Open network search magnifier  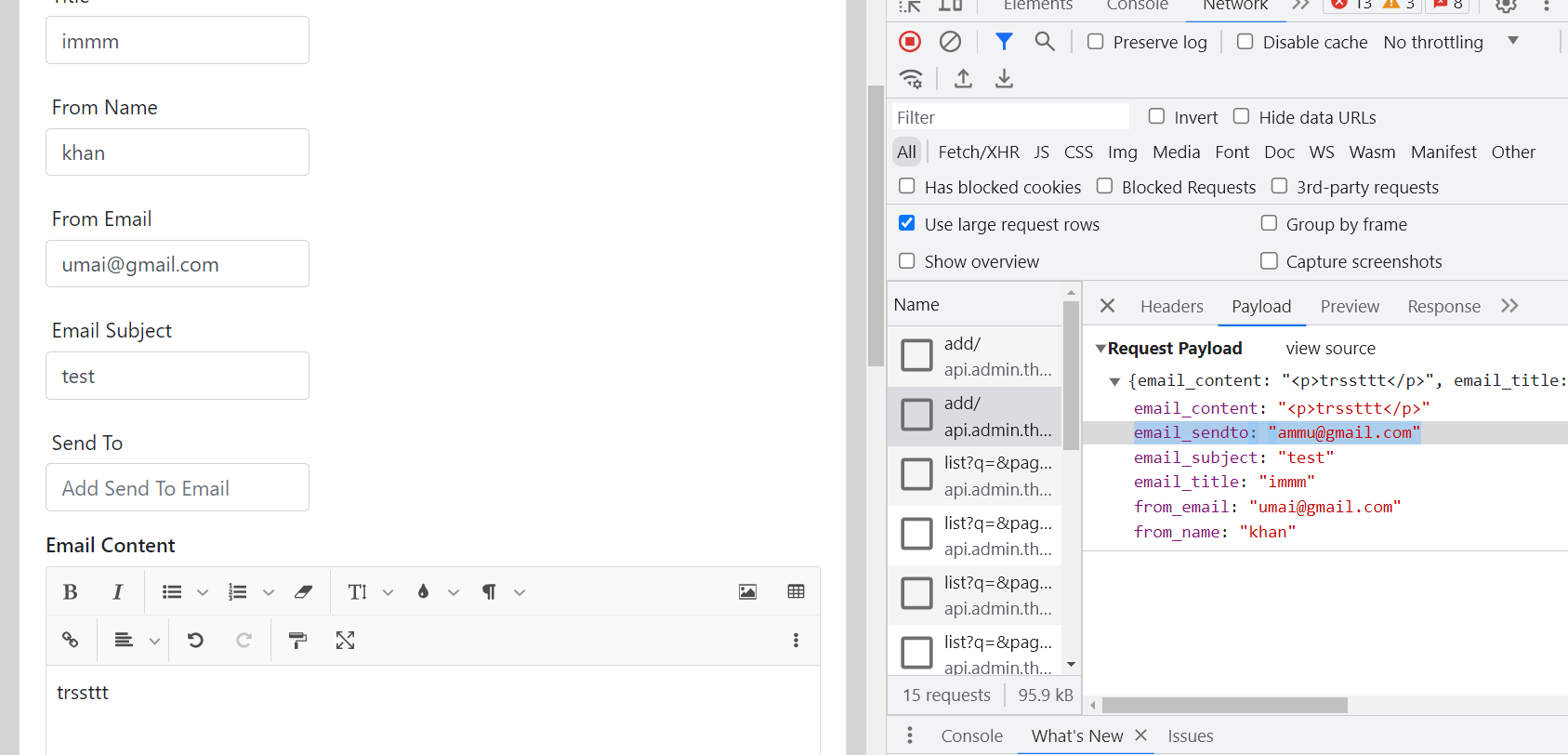point(1045,41)
